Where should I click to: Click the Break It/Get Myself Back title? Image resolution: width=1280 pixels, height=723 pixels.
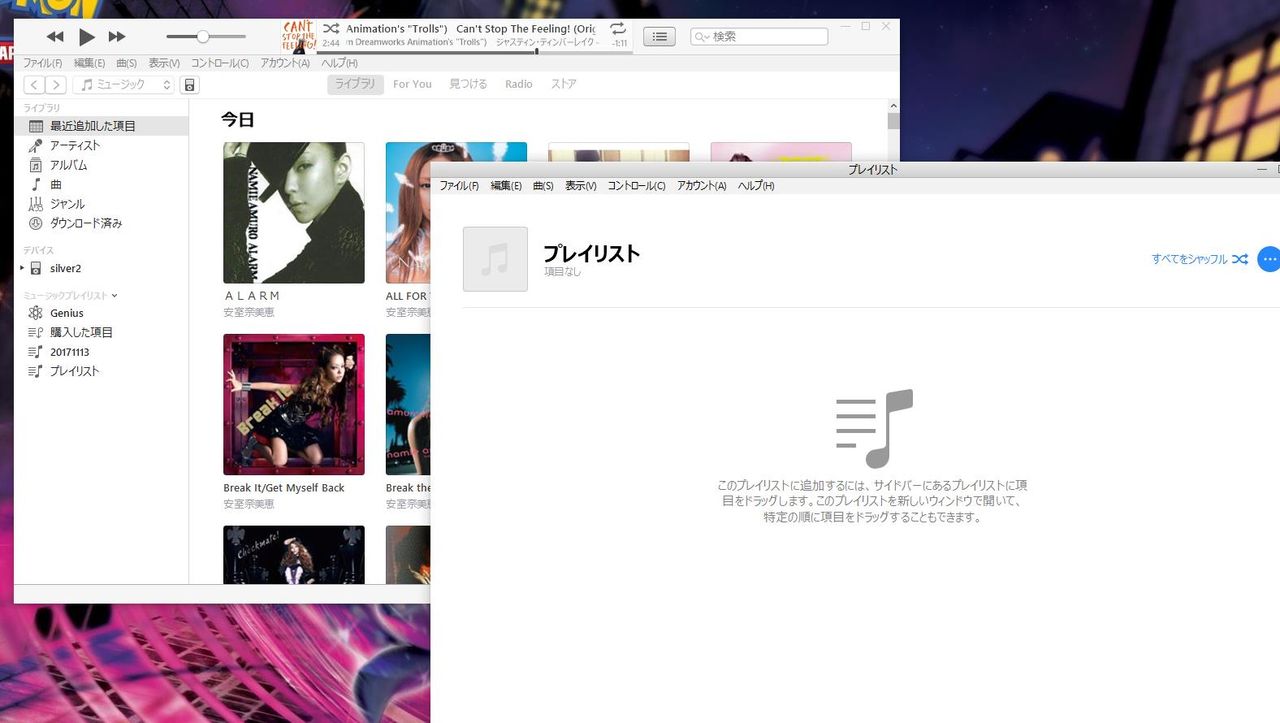click(x=284, y=488)
